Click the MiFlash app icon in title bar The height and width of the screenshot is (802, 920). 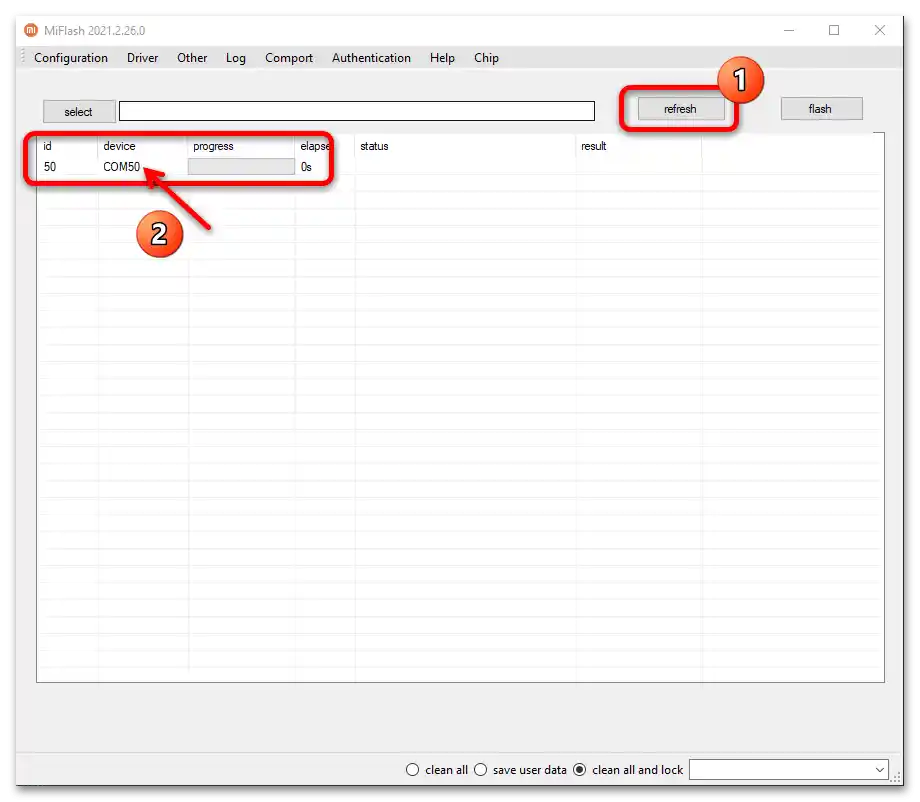point(31,30)
